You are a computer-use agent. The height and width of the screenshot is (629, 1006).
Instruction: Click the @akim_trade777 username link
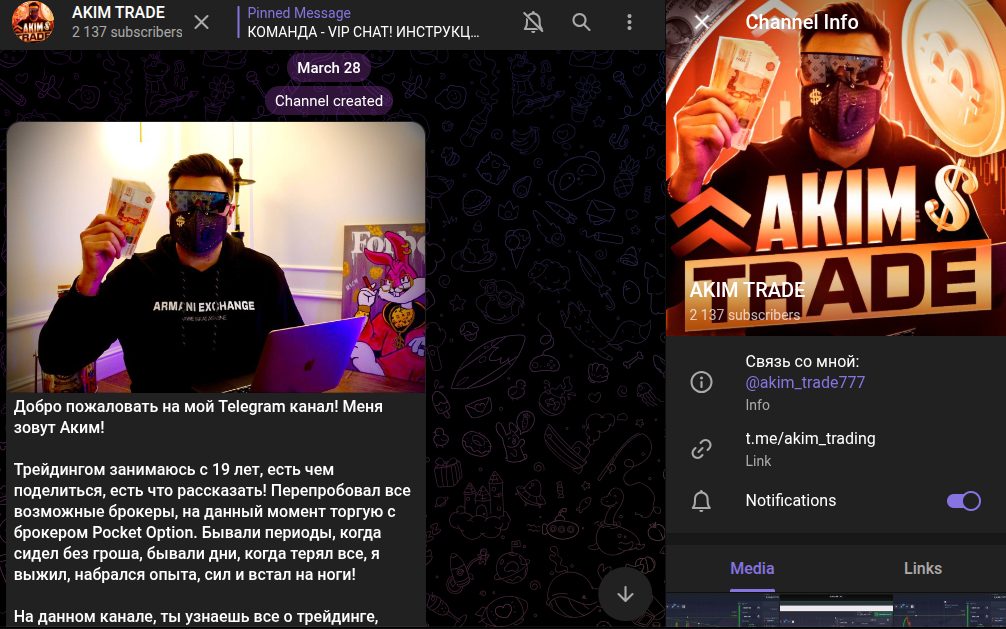(805, 382)
